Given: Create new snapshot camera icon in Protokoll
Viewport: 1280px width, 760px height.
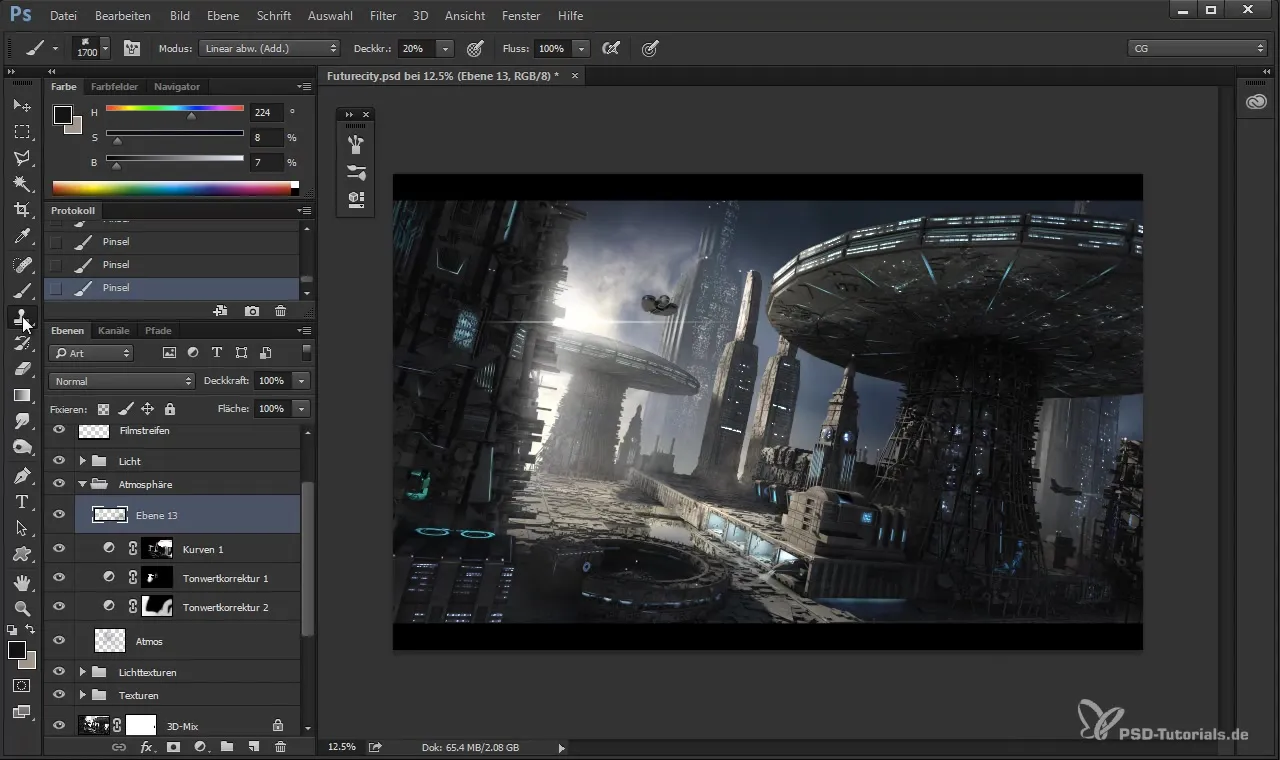Looking at the screenshot, I should coord(252,312).
